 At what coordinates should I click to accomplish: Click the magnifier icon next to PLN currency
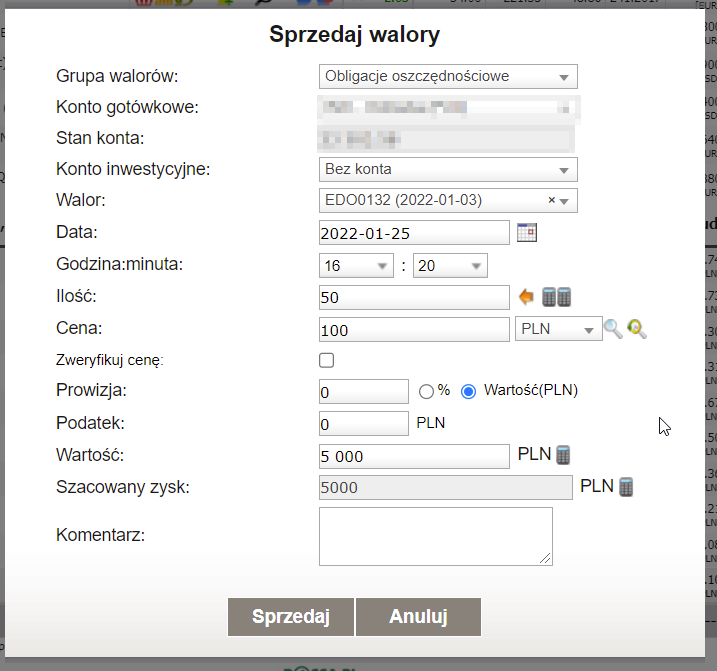click(x=612, y=329)
